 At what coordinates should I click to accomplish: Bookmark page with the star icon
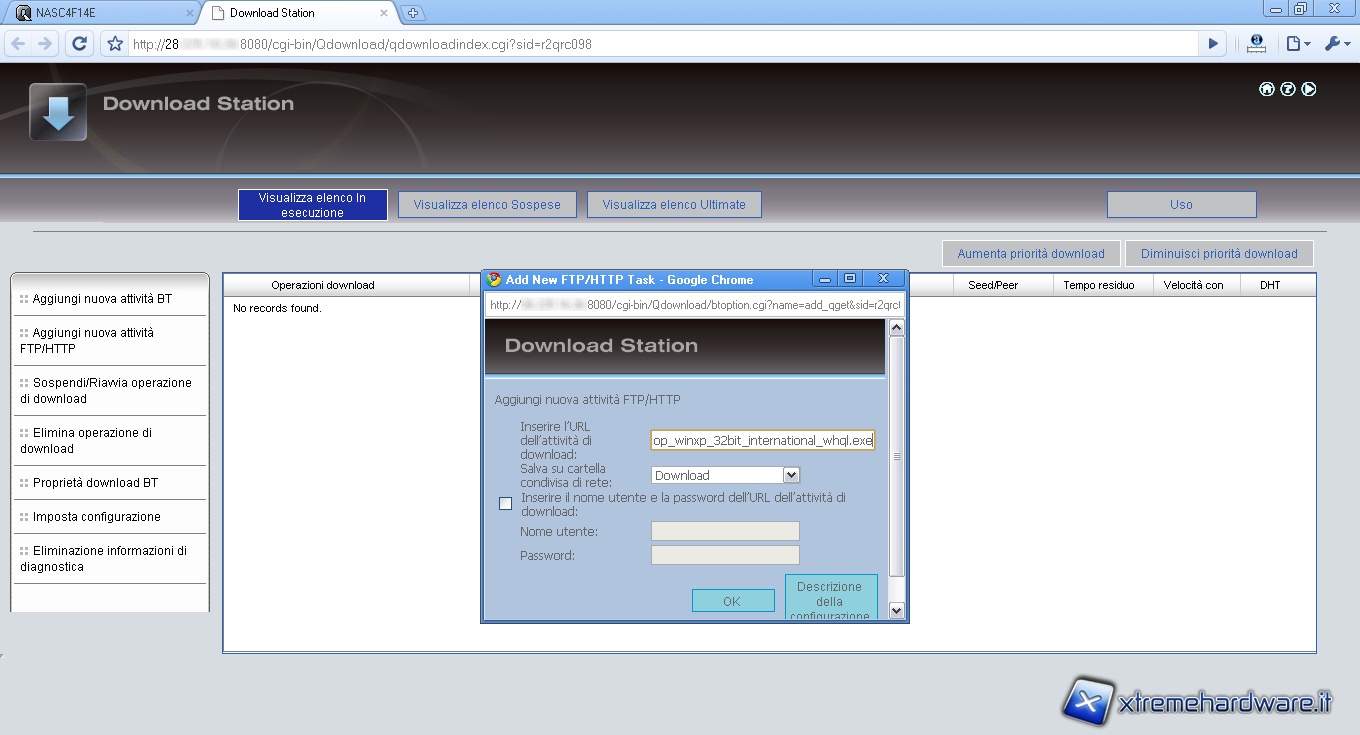115,44
